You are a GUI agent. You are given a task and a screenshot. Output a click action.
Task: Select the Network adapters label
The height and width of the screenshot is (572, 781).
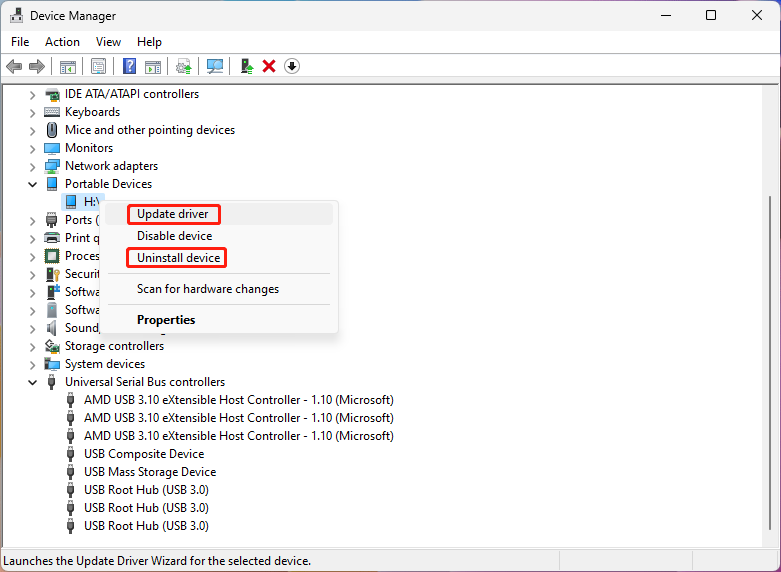[112, 166]
